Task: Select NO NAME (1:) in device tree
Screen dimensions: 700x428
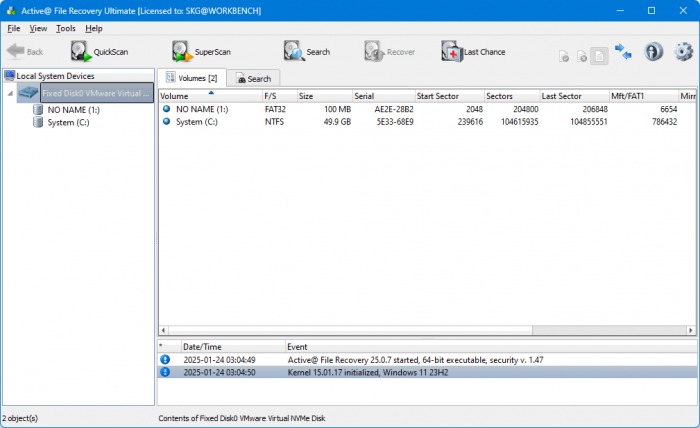Action: pos(73,110)
